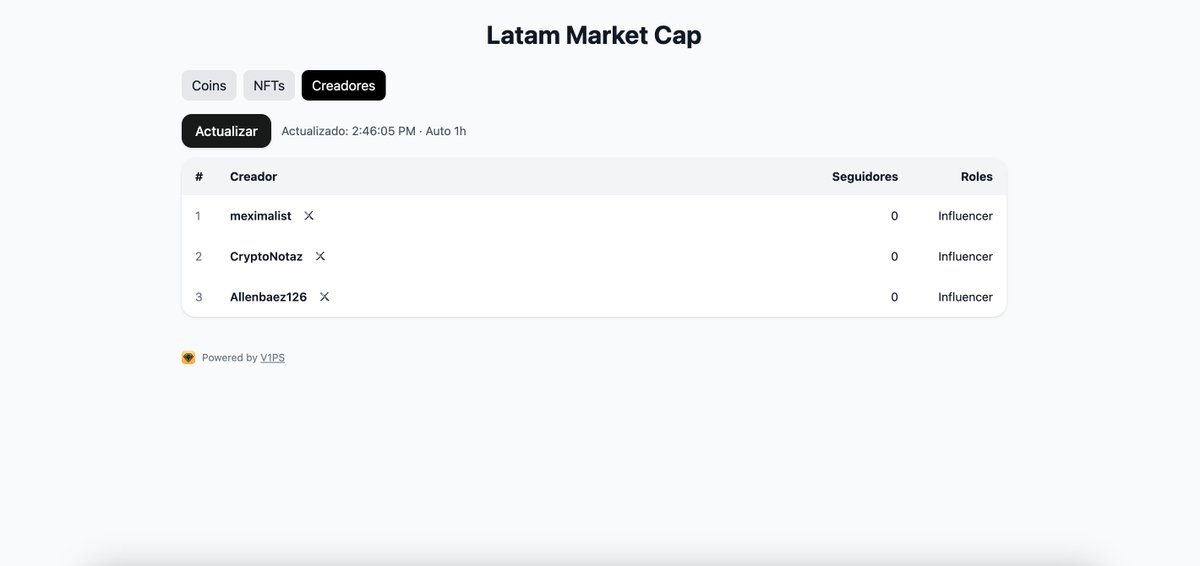The width and height of the screenshot is (1200, 566).
Task: Follow the V1PS link in the footer
Action: point(272,358)
